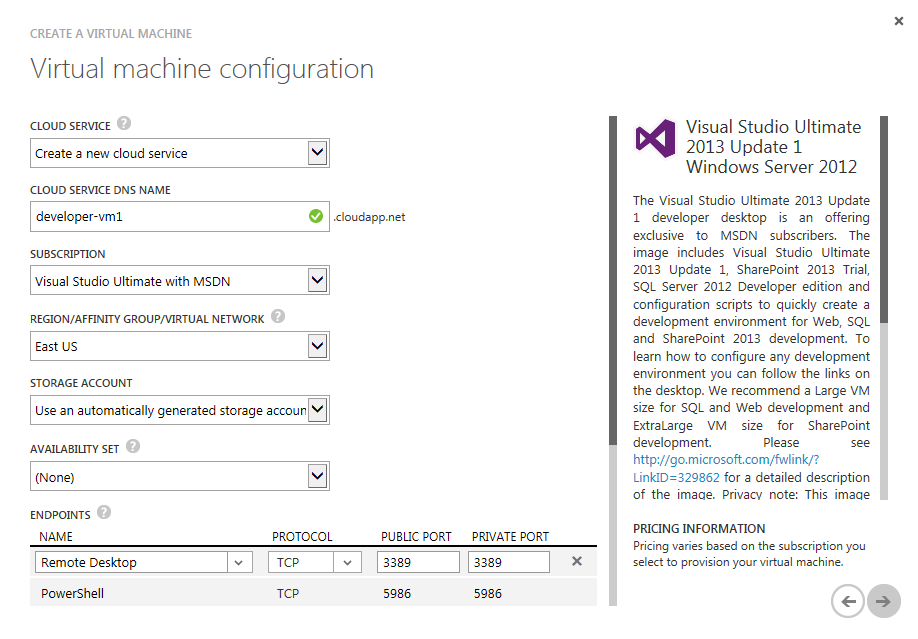Select the PowerShell endpoint row
The width and height of the screenshot is (918, 639).
[x=313, y=593]
